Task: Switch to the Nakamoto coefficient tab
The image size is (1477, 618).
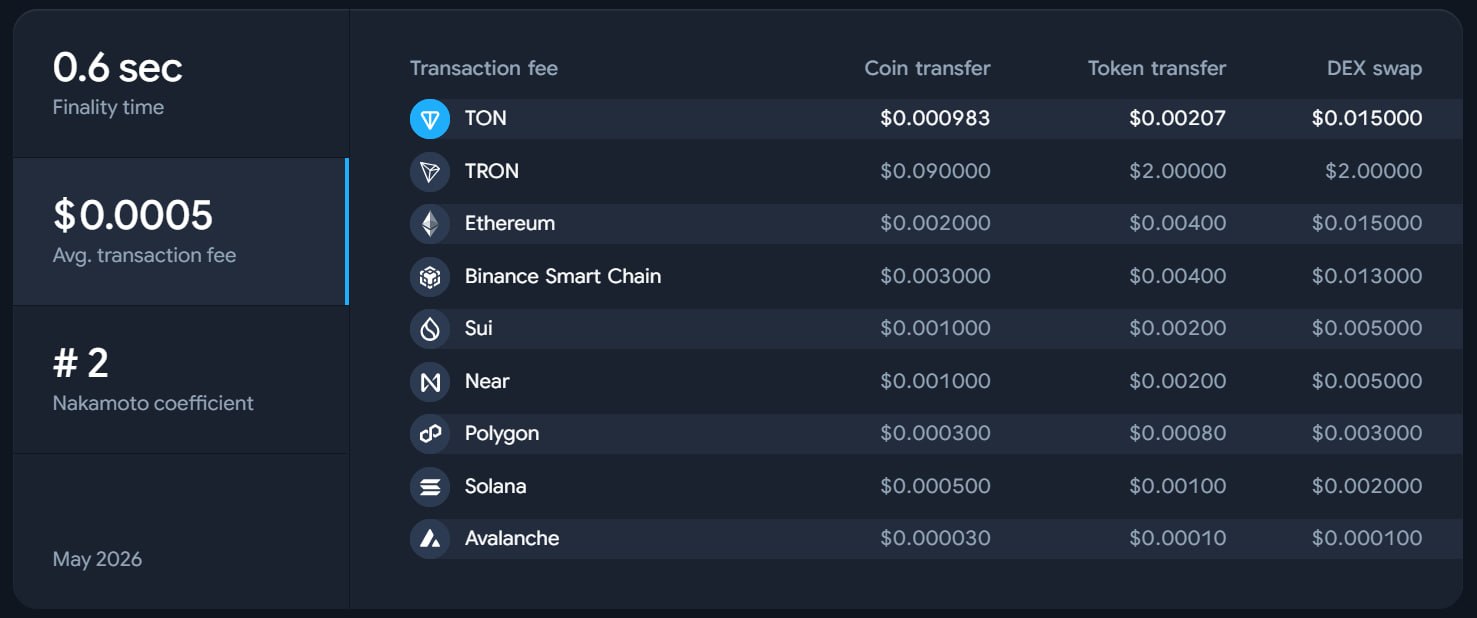Action: click(x=181, y=380)
